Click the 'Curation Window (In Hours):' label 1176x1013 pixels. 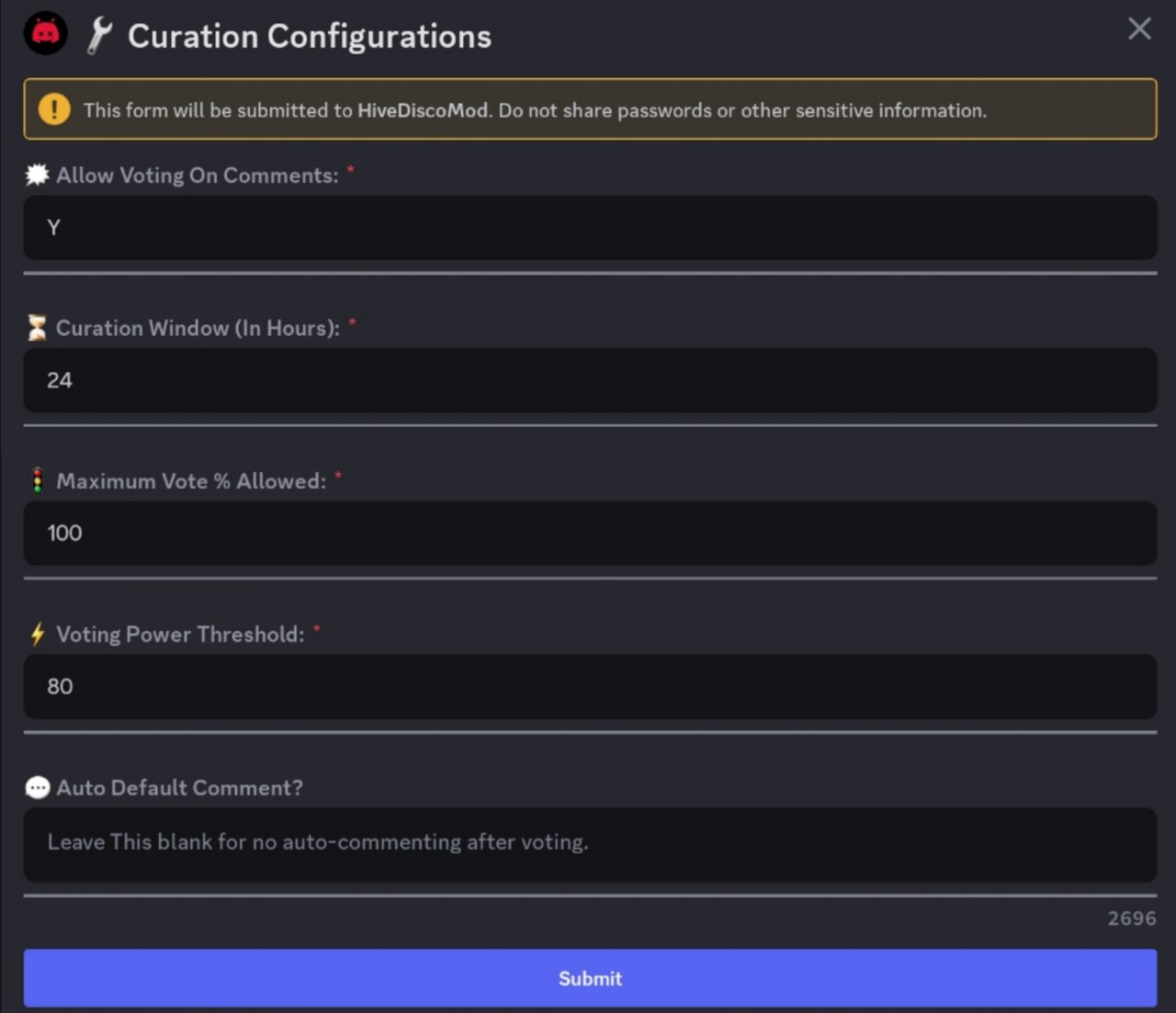pyautogui.click(x=198, y=328)
